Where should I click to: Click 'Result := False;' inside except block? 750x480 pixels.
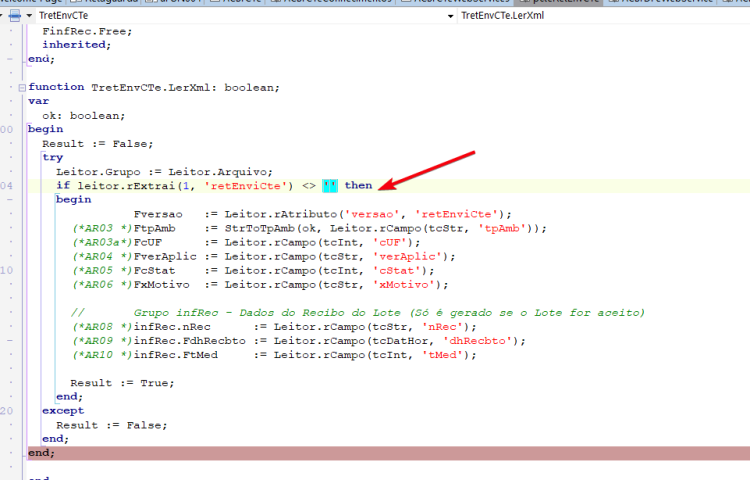112,425
